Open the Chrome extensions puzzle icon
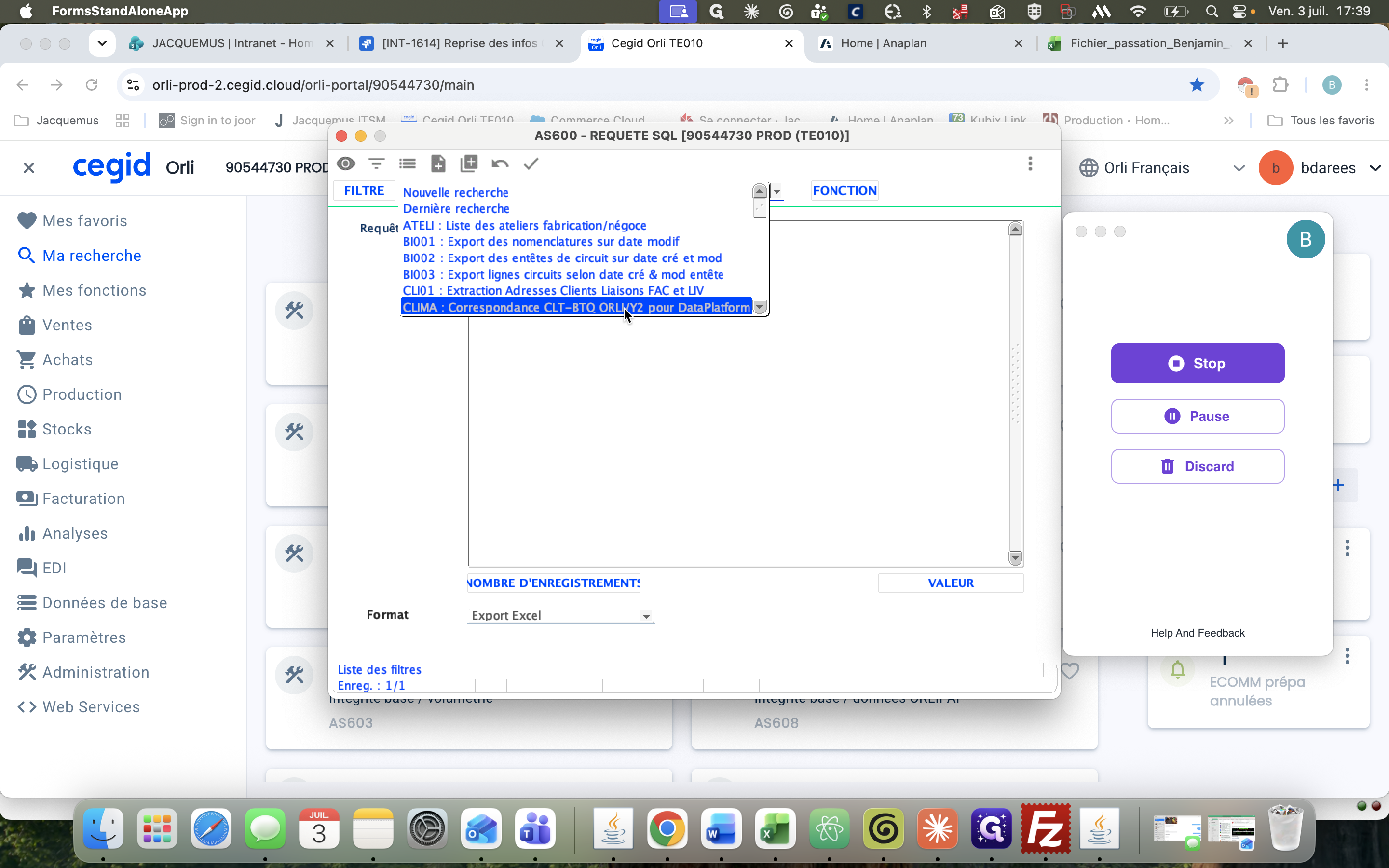Viewport: 1389px width, 868px height. pyautogui.click(x=1280, y=85)
